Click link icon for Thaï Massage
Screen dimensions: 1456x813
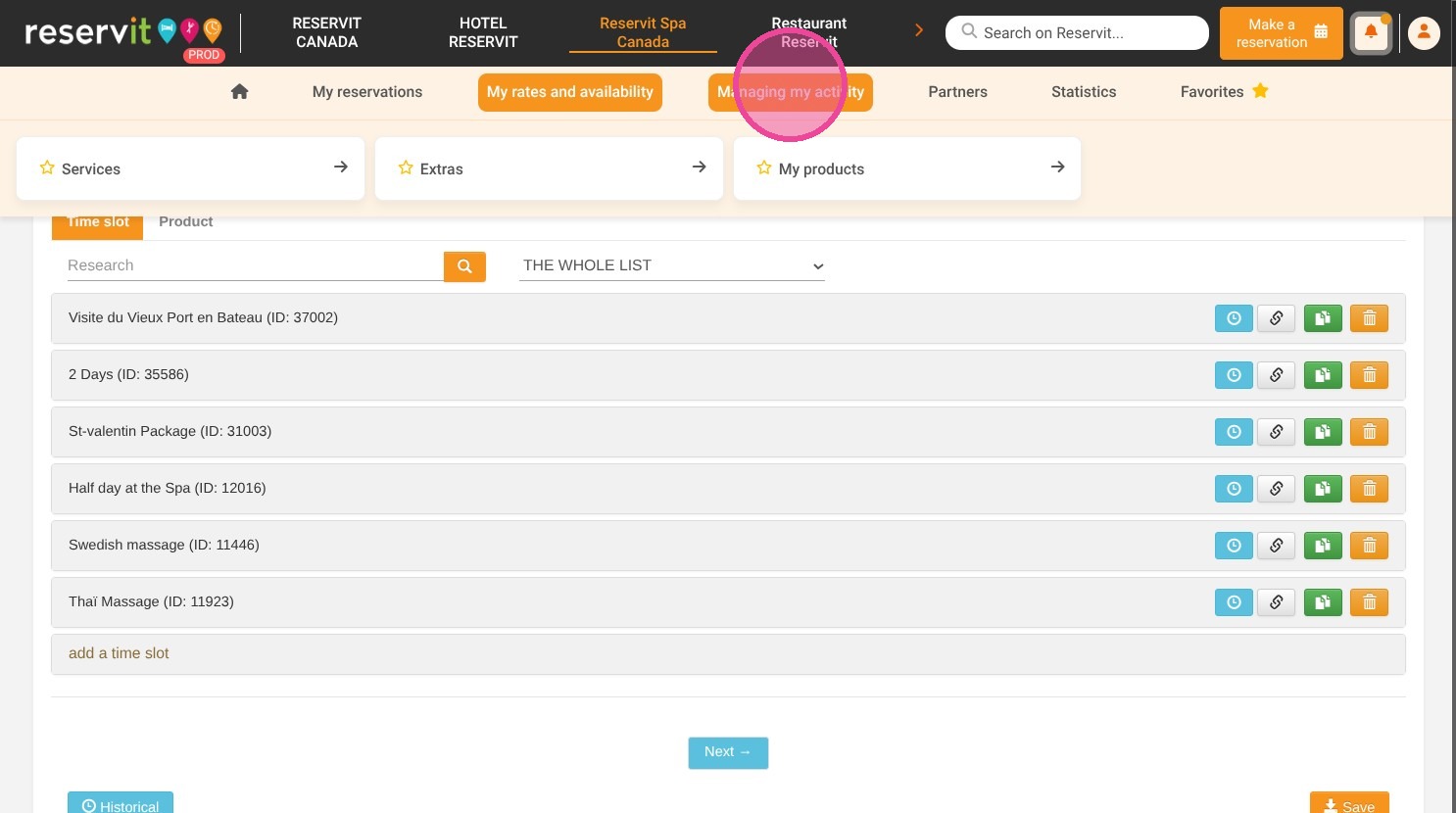tap(1276, 602)
